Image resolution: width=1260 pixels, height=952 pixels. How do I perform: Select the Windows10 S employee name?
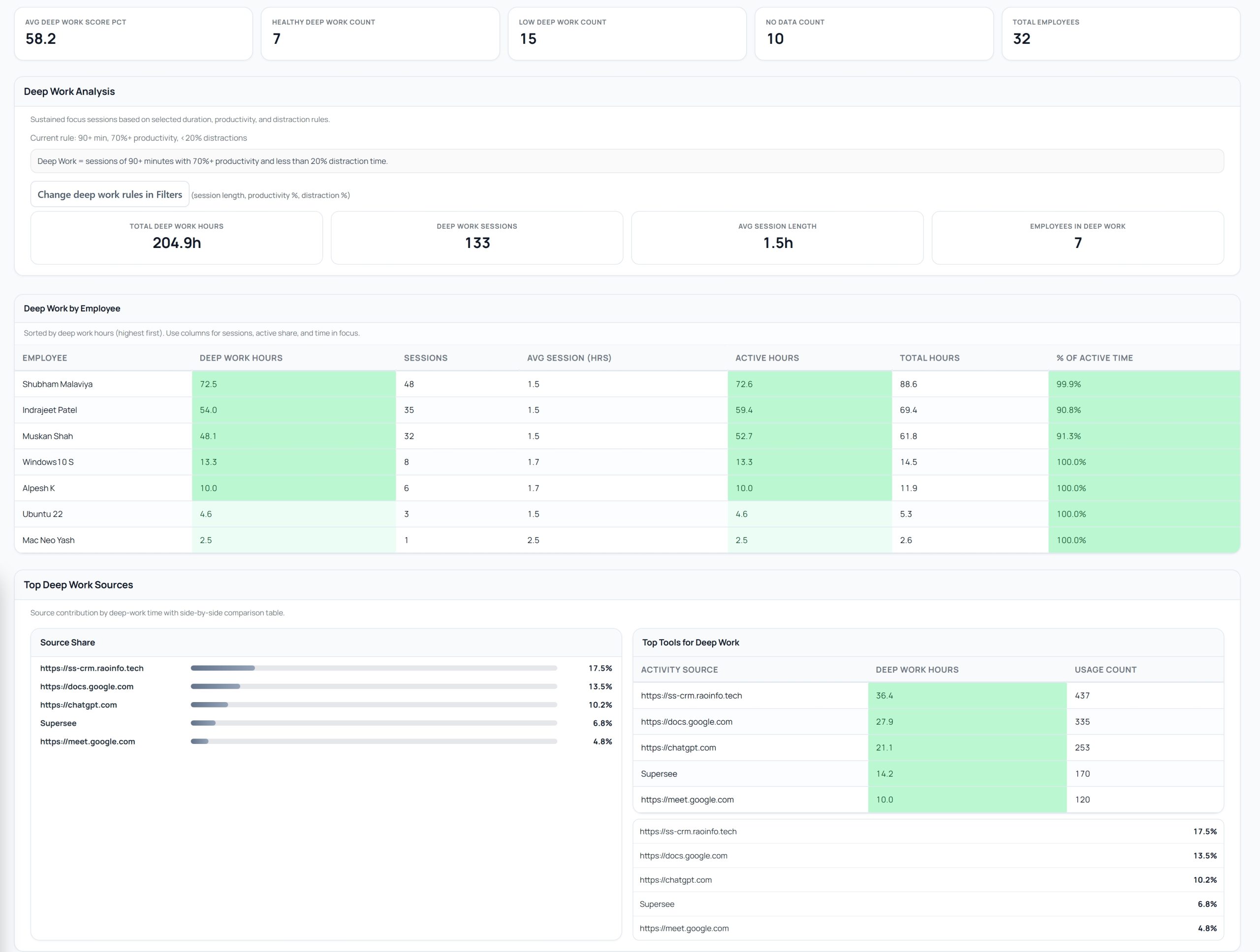pos(48,462)
